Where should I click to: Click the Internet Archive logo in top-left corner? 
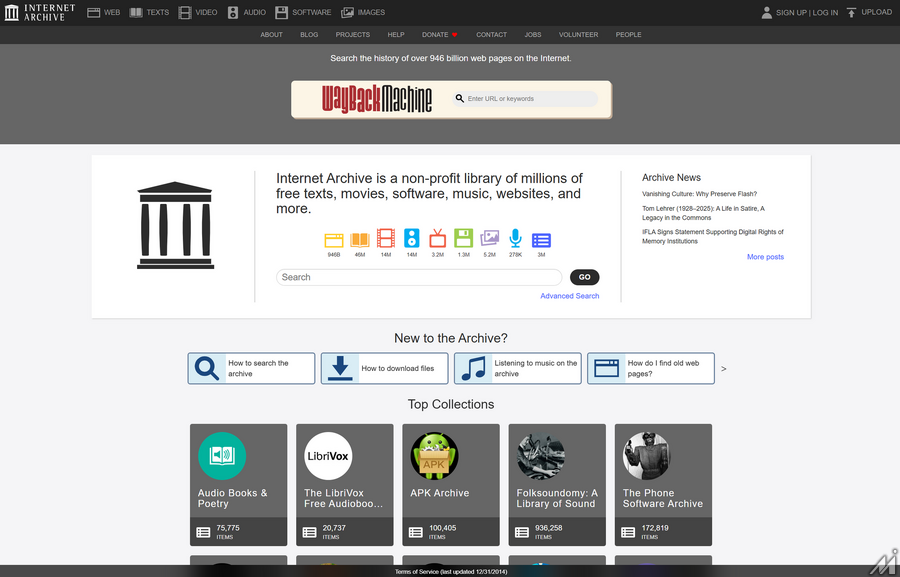coord(40,12)
